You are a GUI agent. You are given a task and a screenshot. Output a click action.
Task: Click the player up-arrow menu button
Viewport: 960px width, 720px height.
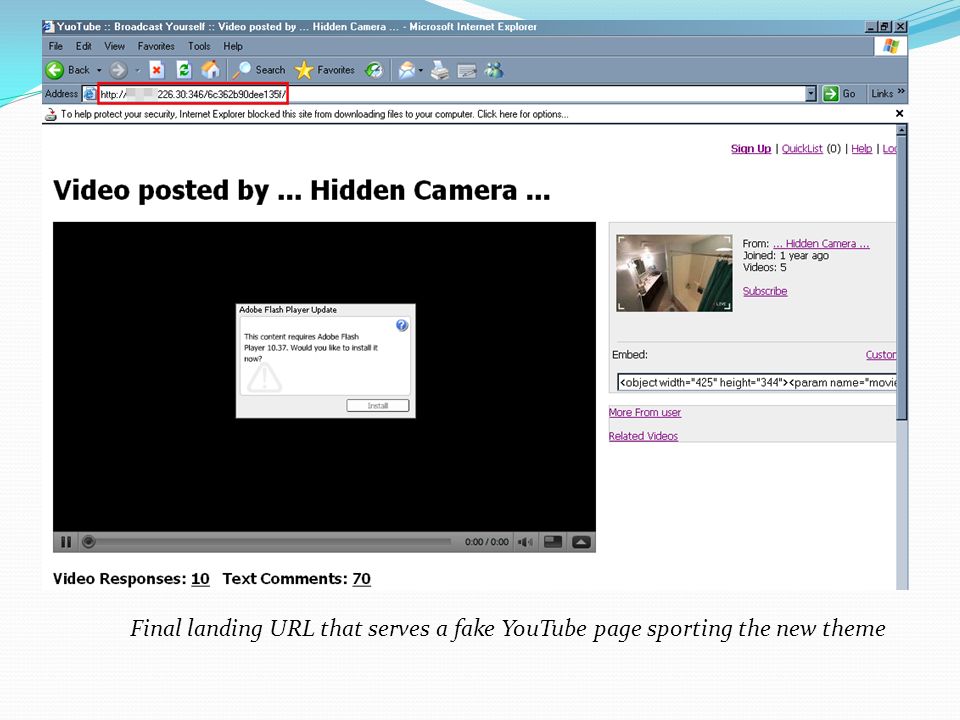pos(581,542)
